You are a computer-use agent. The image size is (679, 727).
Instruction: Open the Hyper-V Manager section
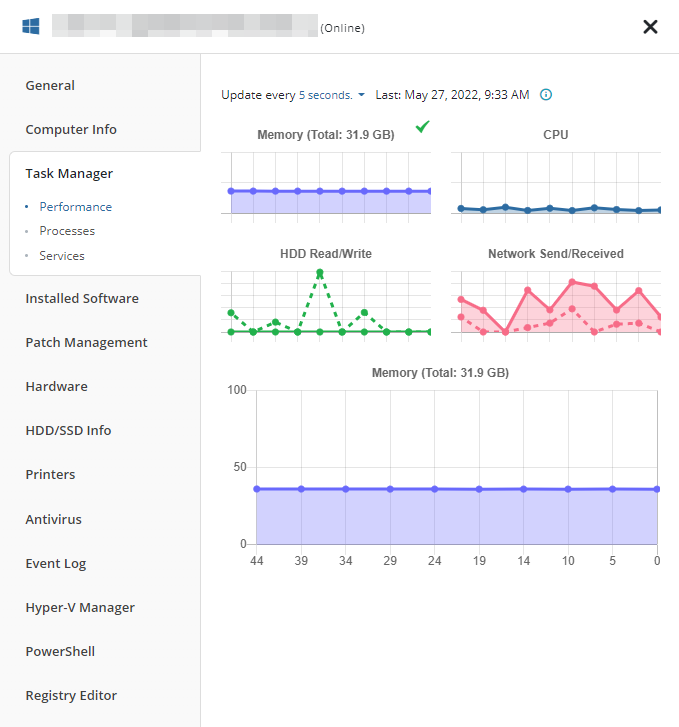point(80,607)
